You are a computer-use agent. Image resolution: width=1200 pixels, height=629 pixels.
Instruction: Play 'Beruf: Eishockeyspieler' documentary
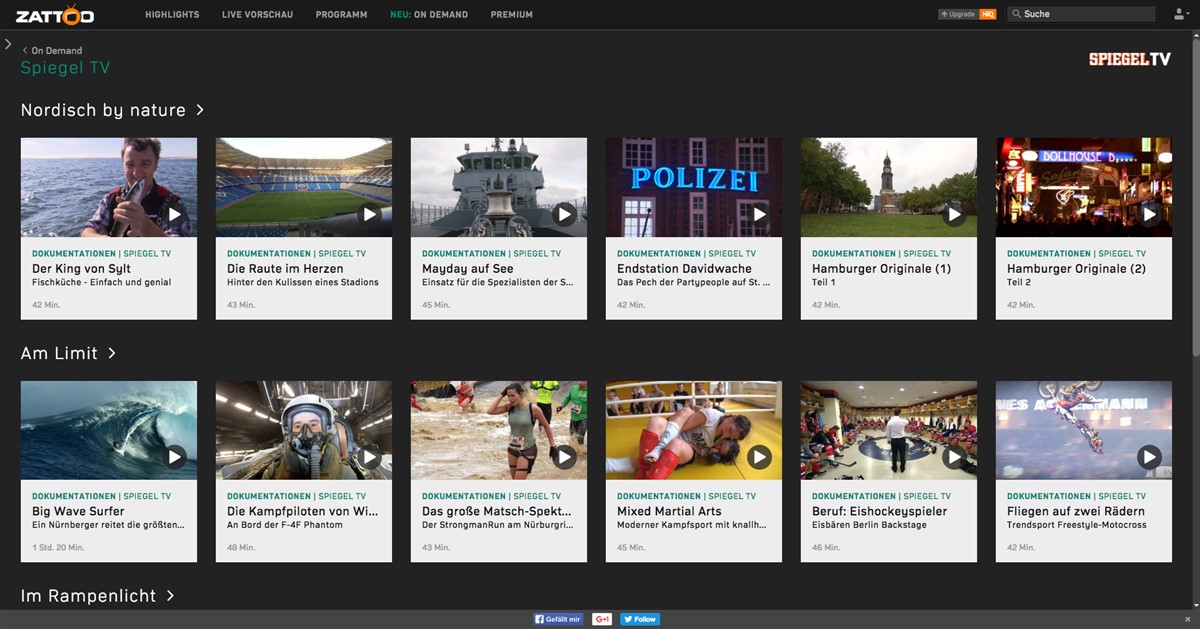coord(955,457)
